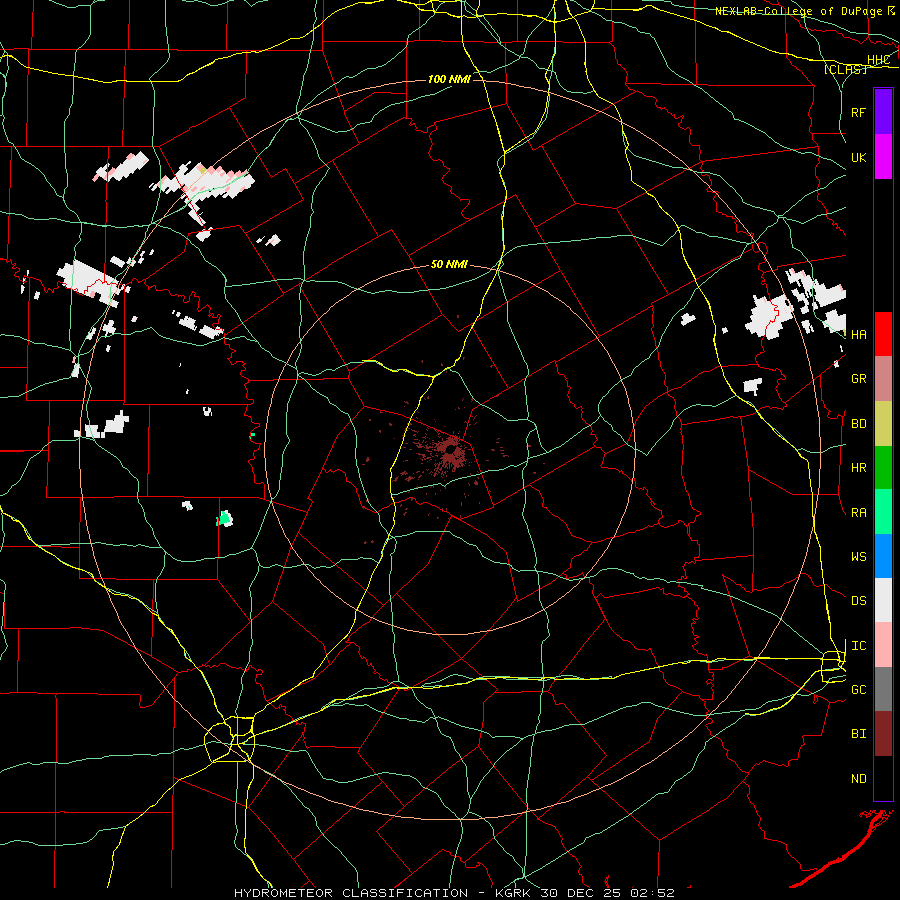Select the HR legend label

pos(859,468)
